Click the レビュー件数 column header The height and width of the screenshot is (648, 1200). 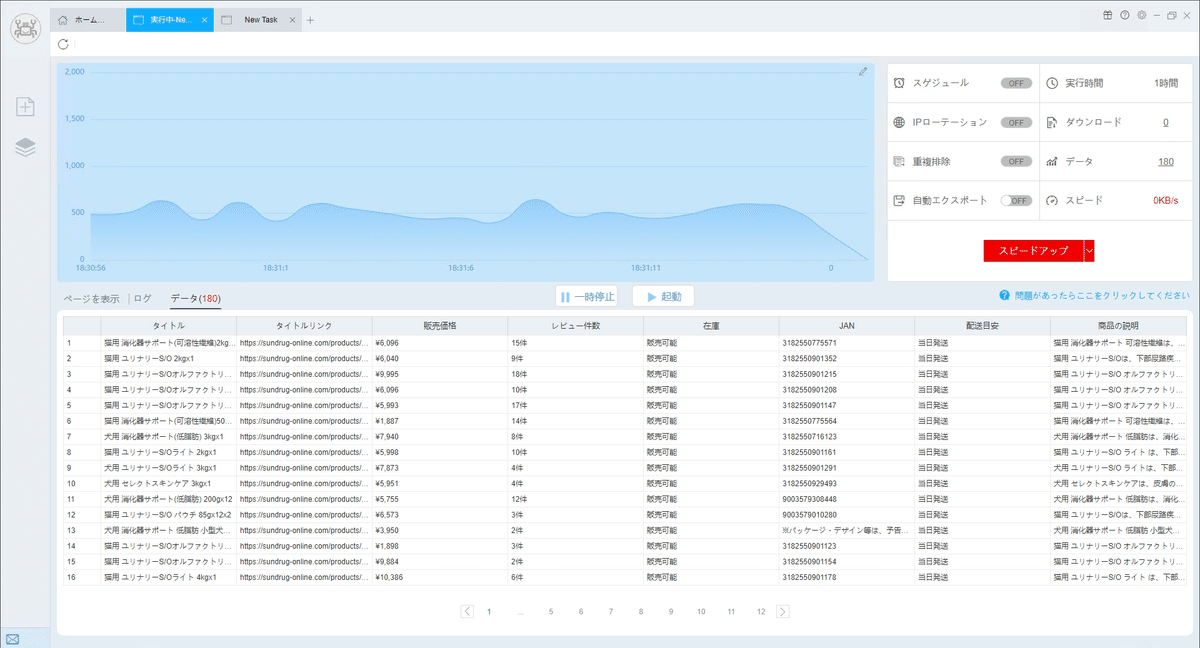tap(575, 326)
